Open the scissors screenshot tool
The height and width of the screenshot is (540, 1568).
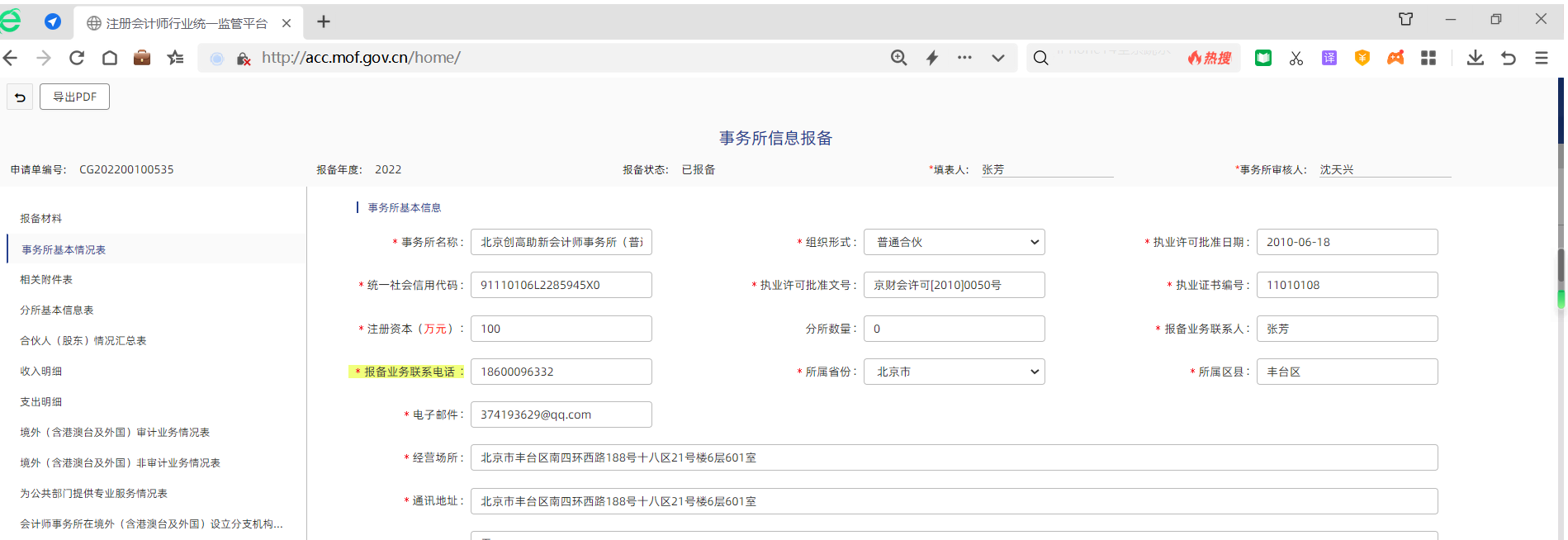(x=1296, y=58)
